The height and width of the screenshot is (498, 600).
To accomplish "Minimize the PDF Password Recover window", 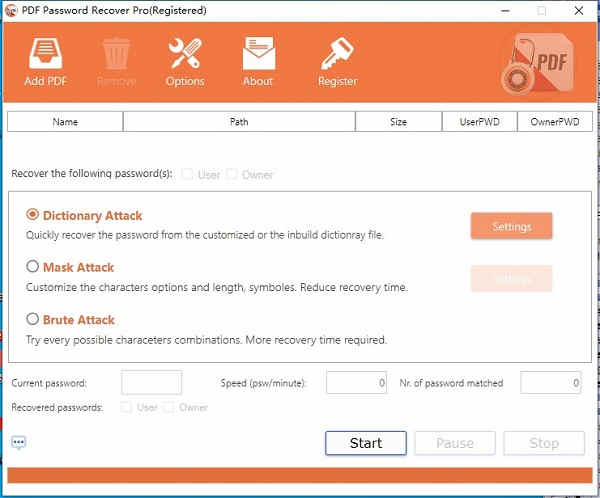I will click(x=505, y=11).
